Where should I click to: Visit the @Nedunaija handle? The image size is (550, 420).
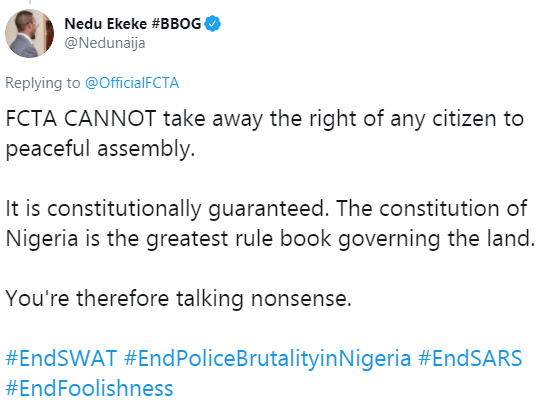click(105, 43)
